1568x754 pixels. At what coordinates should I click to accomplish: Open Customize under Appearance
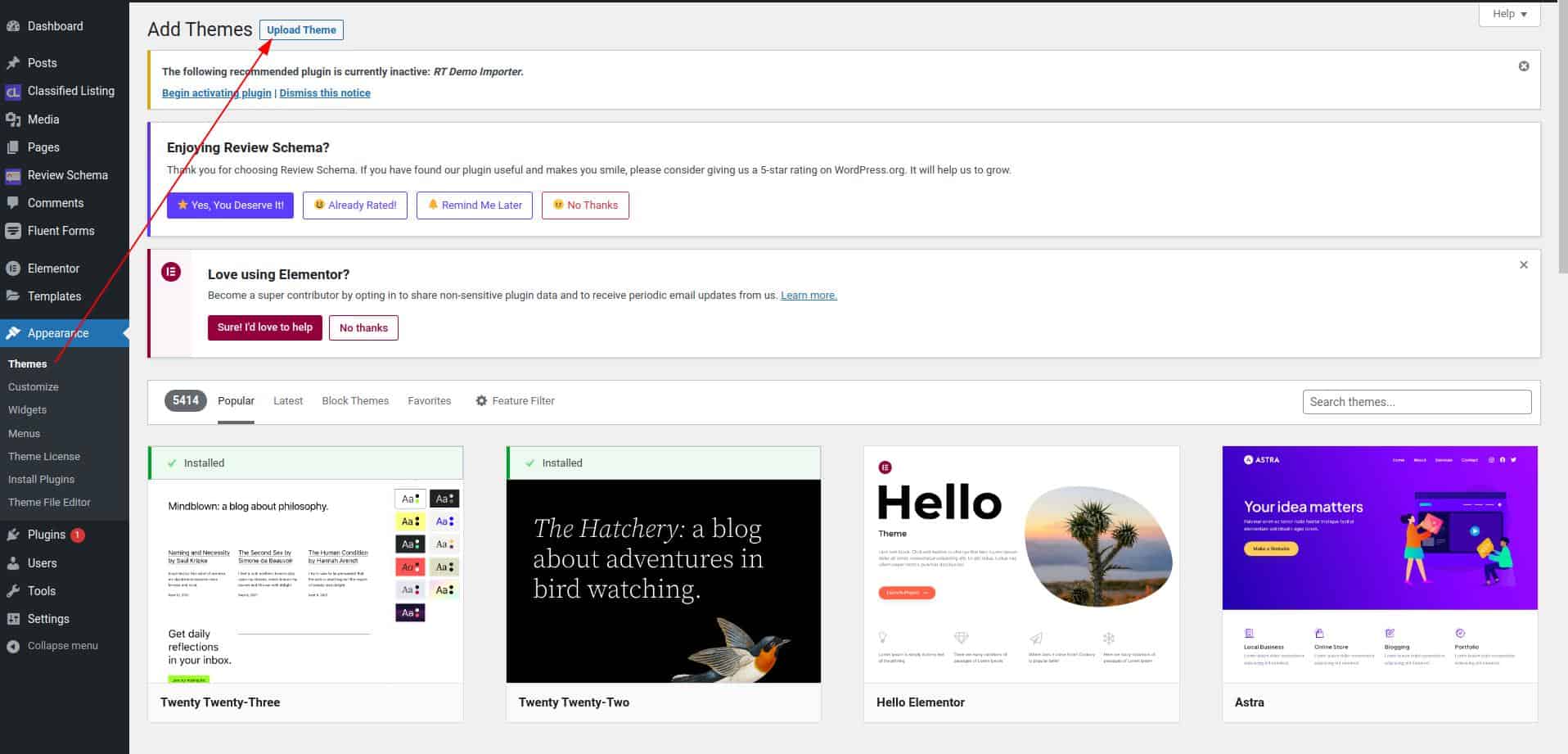click(x=34, y=387)
